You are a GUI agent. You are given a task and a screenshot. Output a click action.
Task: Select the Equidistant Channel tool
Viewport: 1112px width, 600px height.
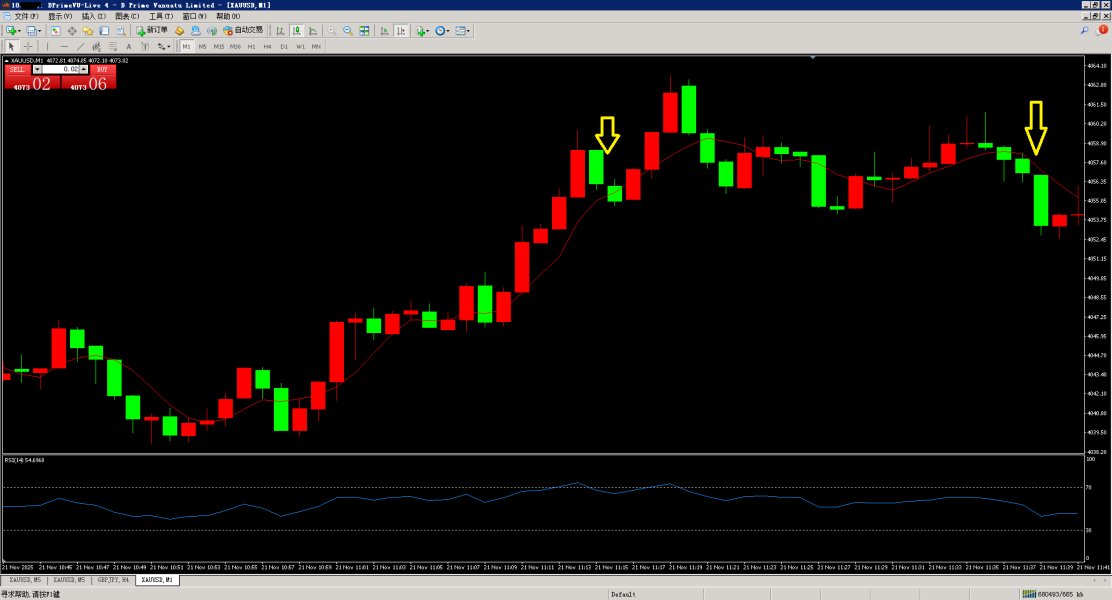(x=96, y=46)
